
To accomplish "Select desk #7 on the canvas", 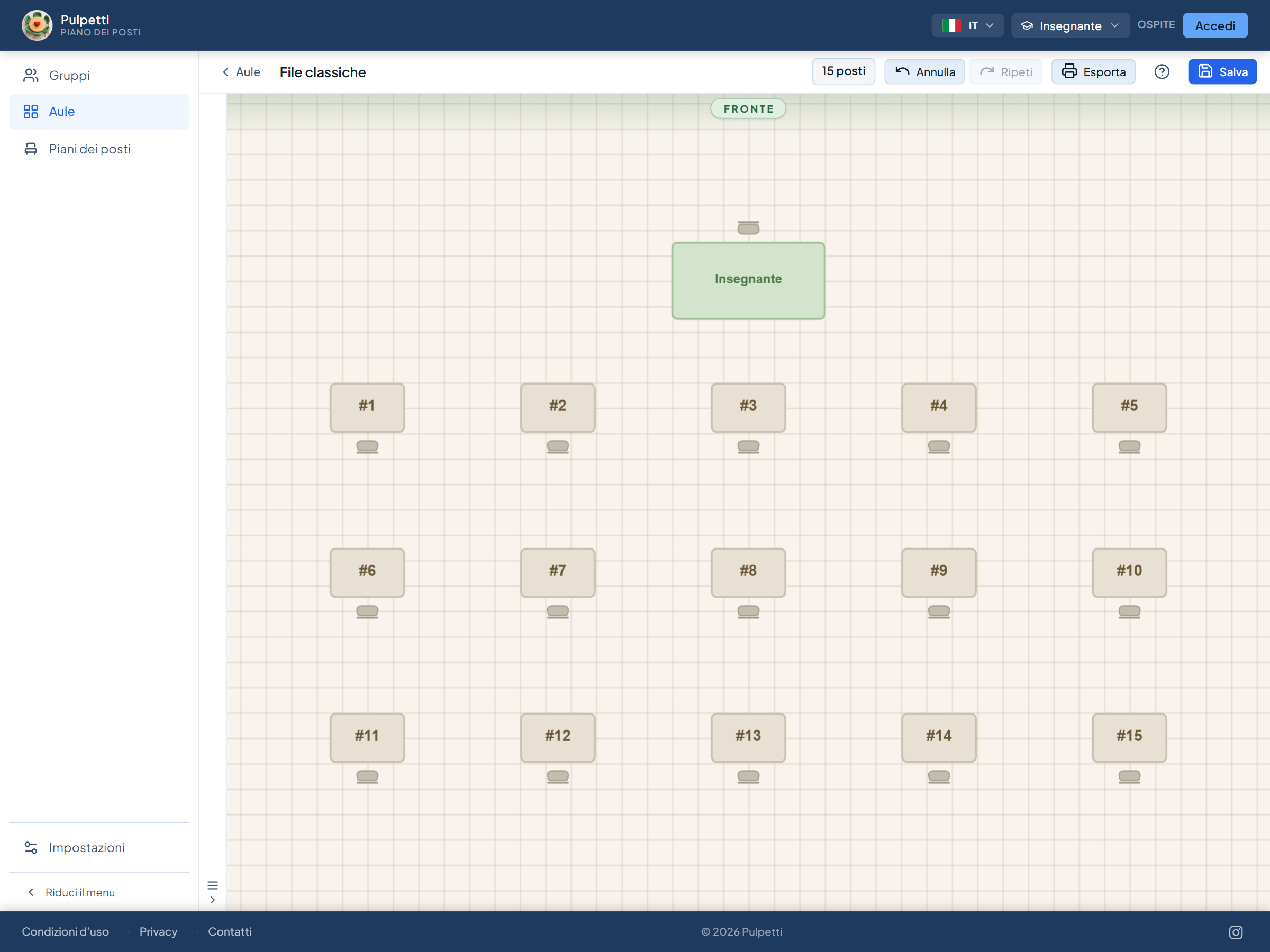I will tap(558, 572).
